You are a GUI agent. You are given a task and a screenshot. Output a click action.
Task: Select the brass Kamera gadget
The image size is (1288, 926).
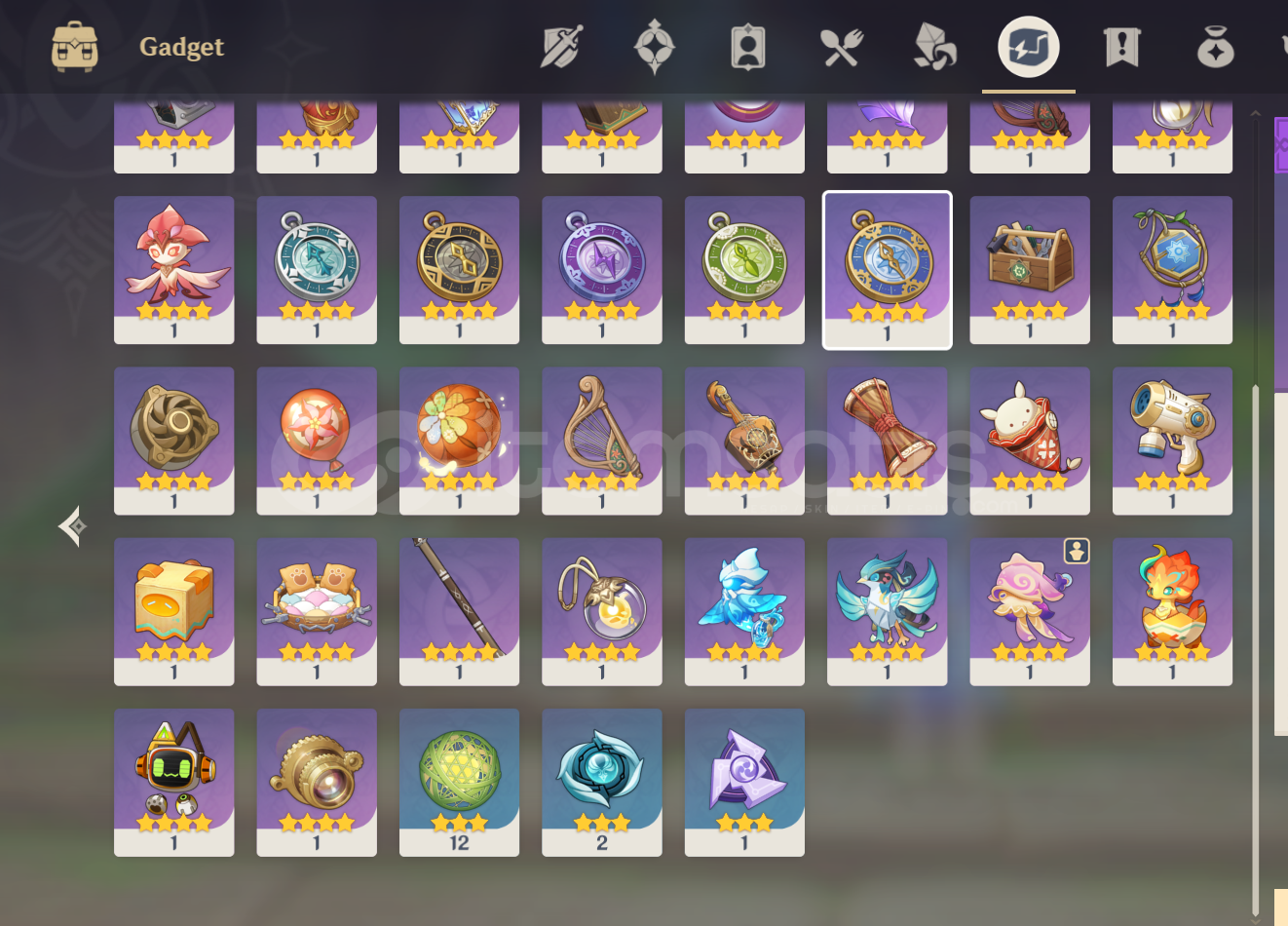317,783
